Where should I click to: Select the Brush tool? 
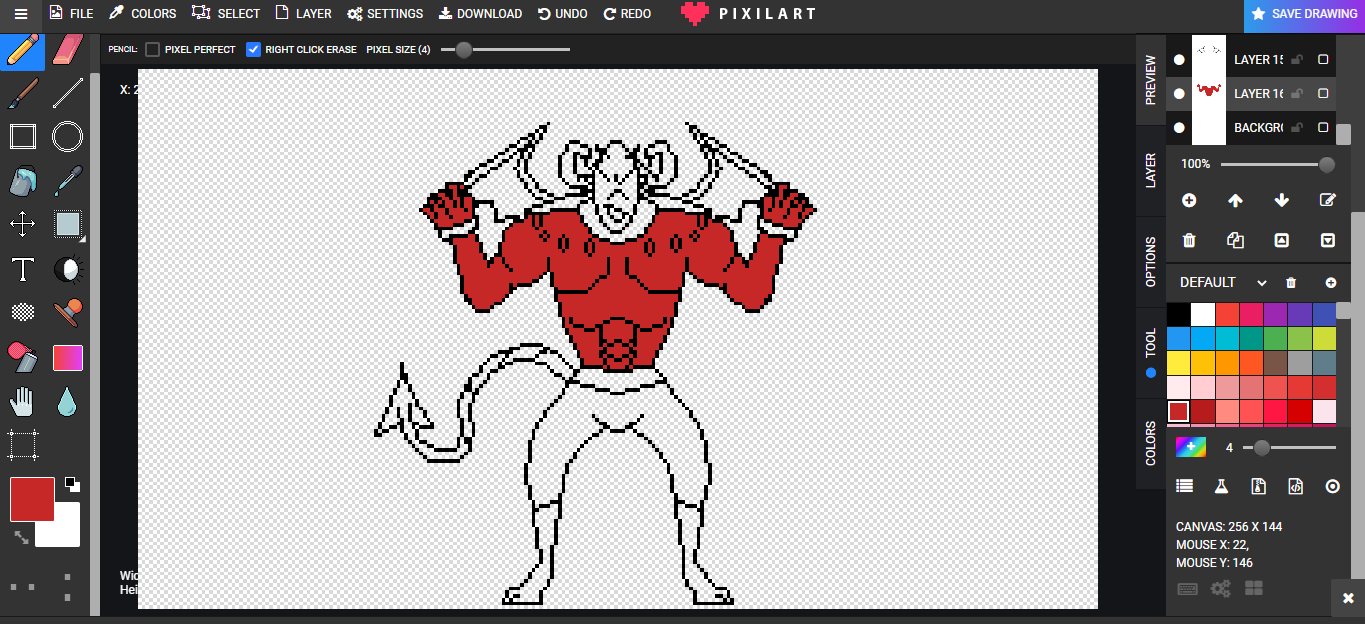coord(22,93)
